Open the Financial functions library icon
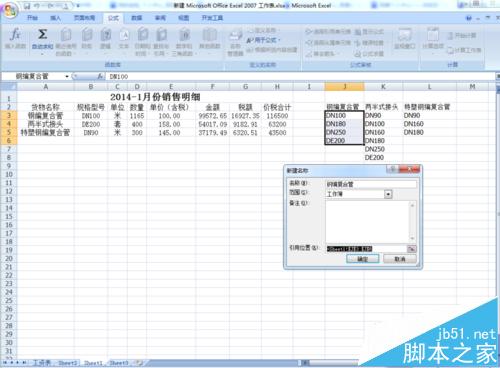500x368 pixels. click(x=87, y=35)
